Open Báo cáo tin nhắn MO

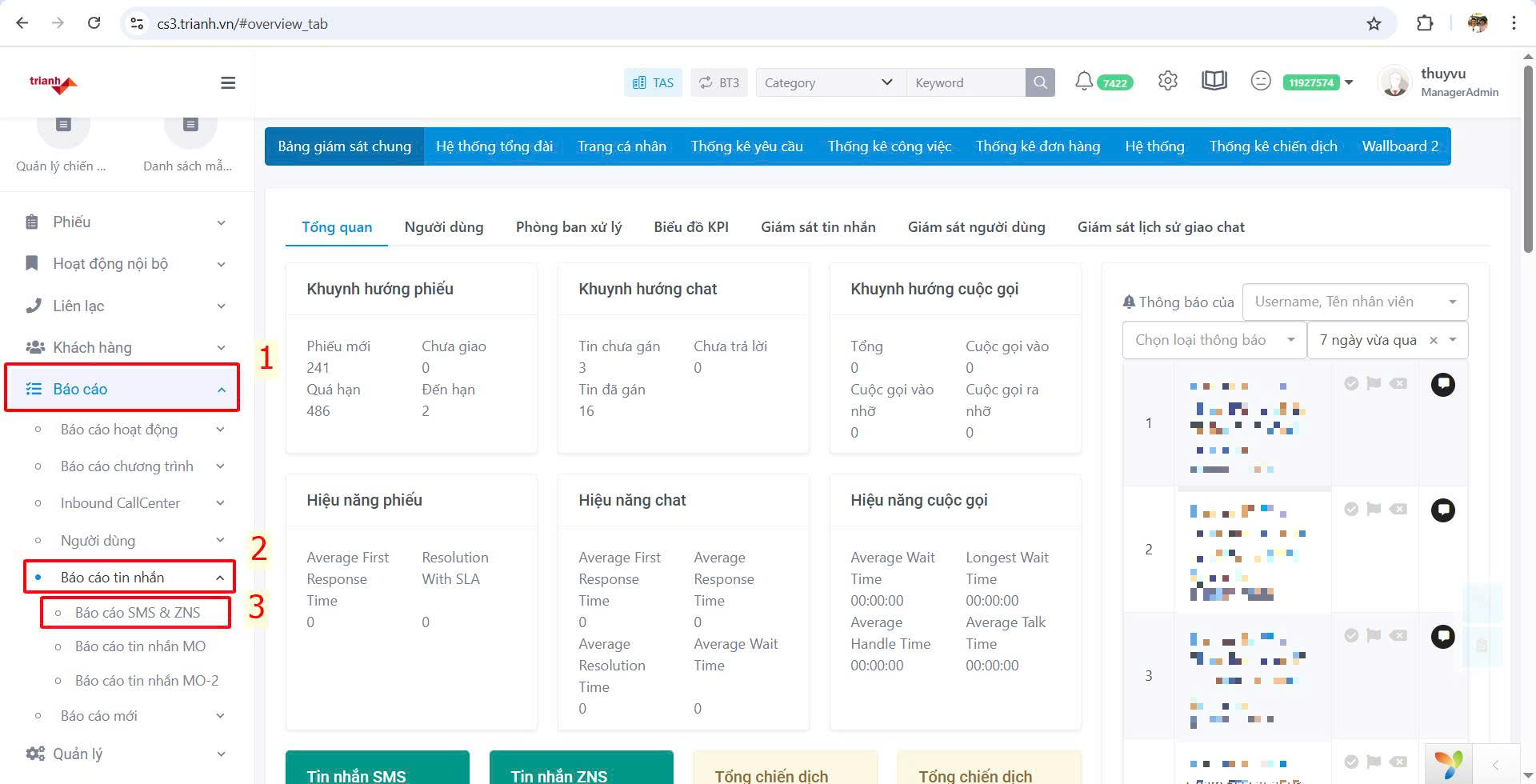tap(140, 646)
